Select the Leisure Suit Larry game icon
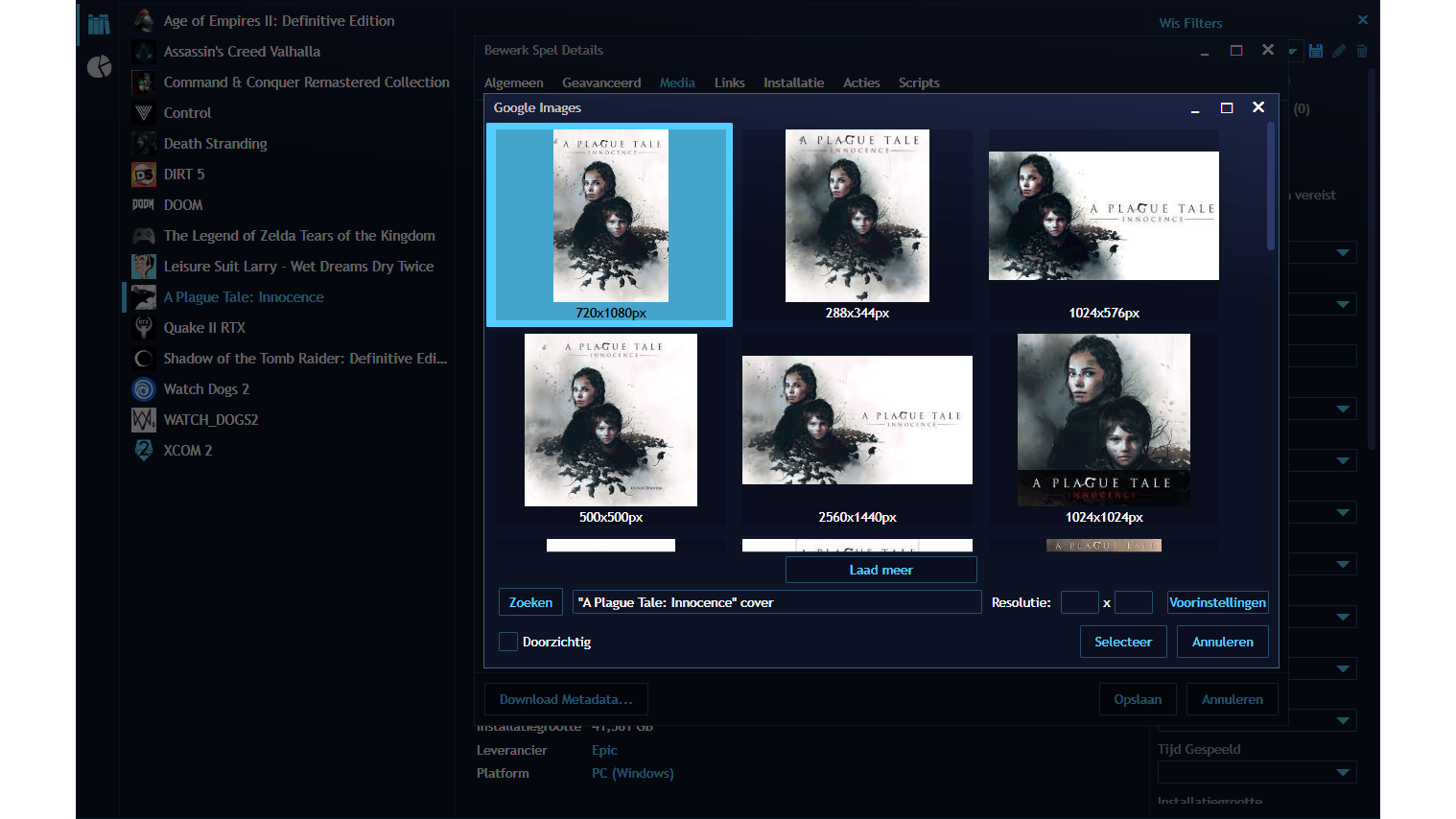 [x=144, y=266]
